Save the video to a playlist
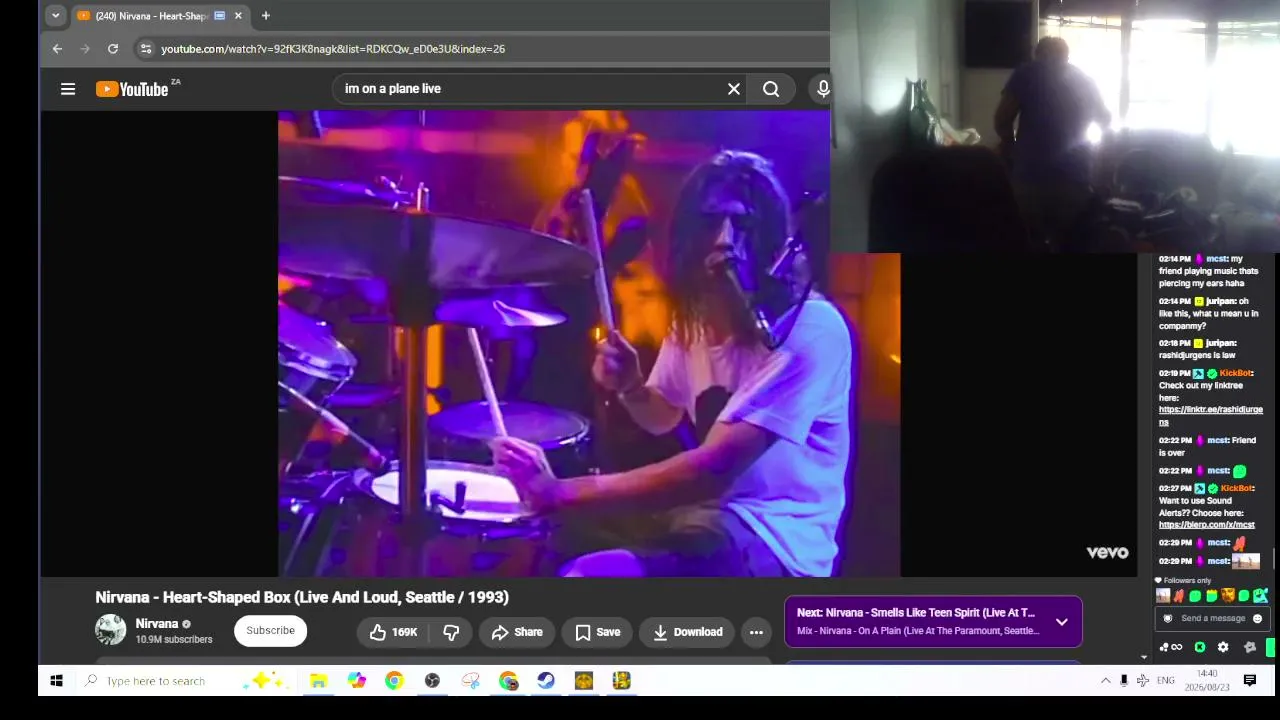 [x=597, y=632]
